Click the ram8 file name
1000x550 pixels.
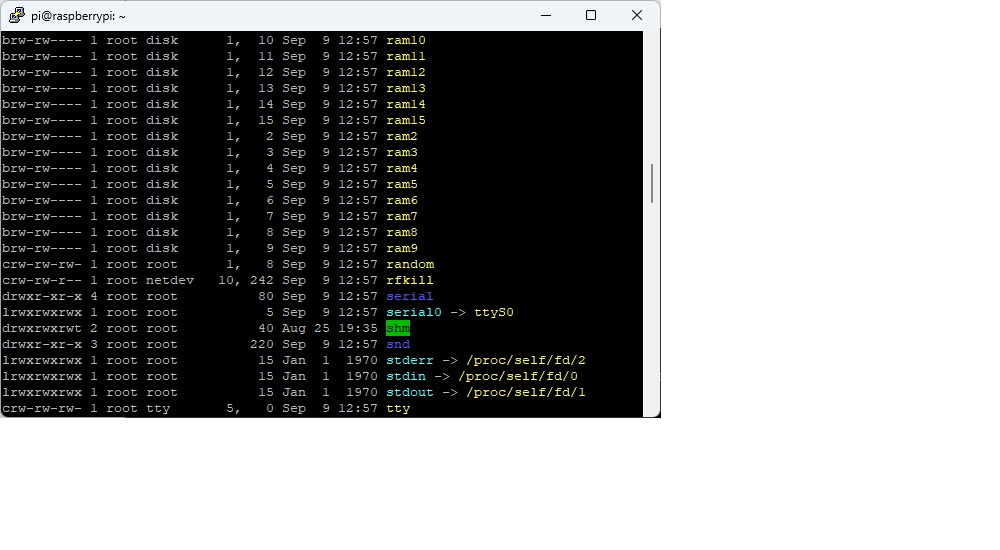[402, 232]
